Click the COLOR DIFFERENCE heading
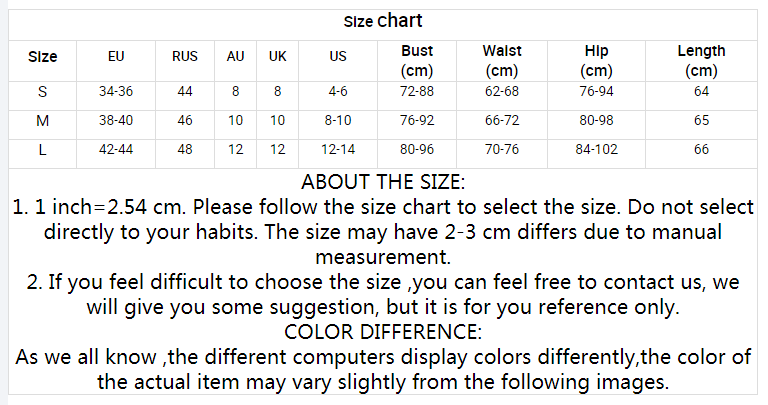Screen dimensions: 768x405 383,332
